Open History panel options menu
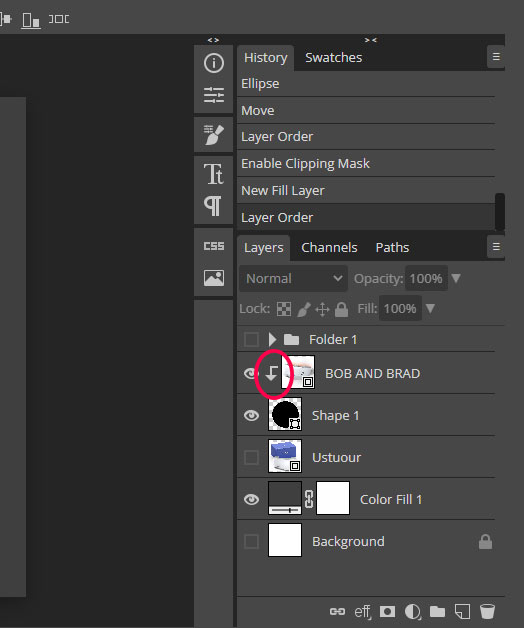This screenshot has height=628, width=524. point(496,57)
